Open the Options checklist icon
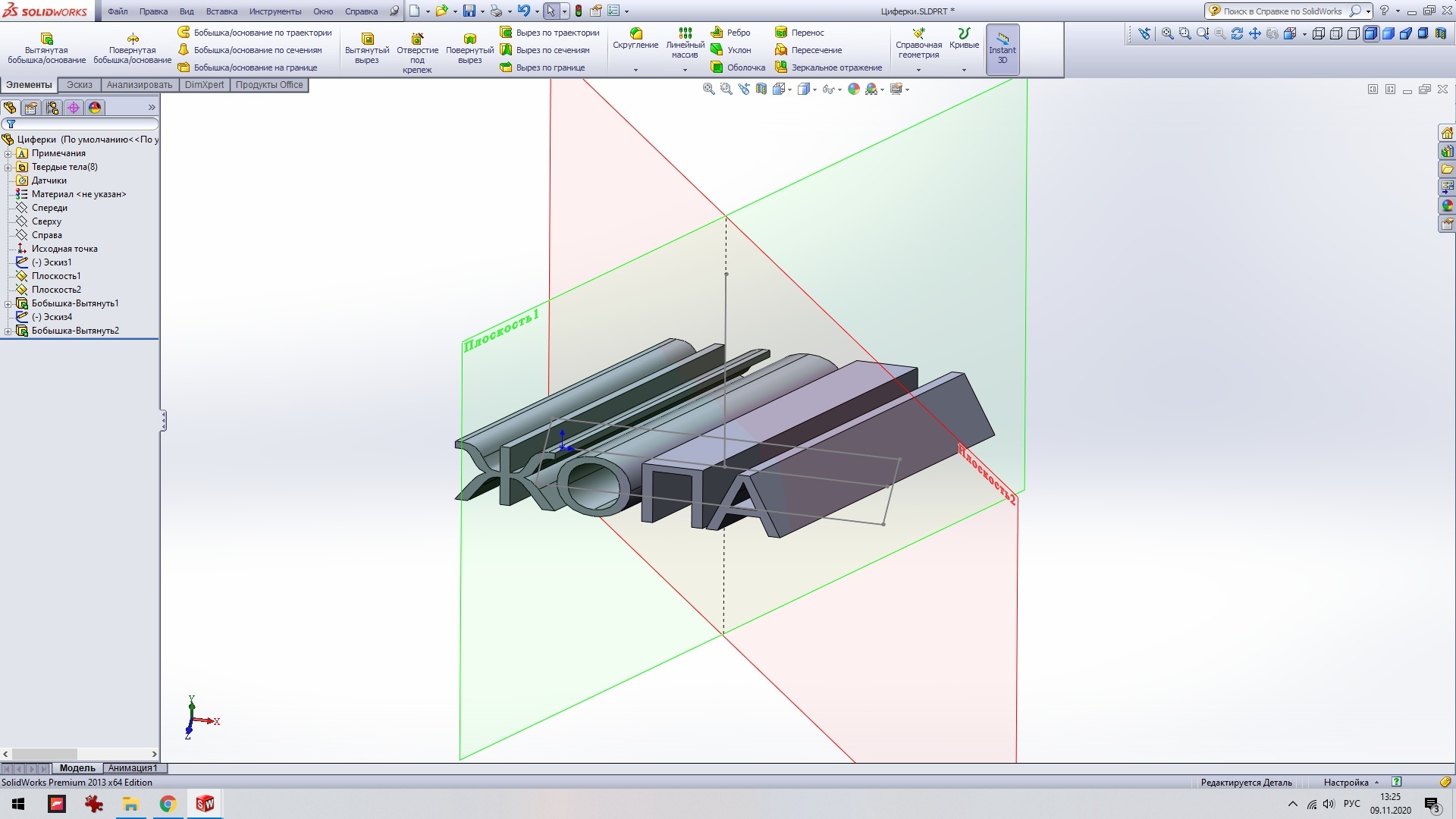This screenshot has width=1456, height=819. (x=613, y=11)
